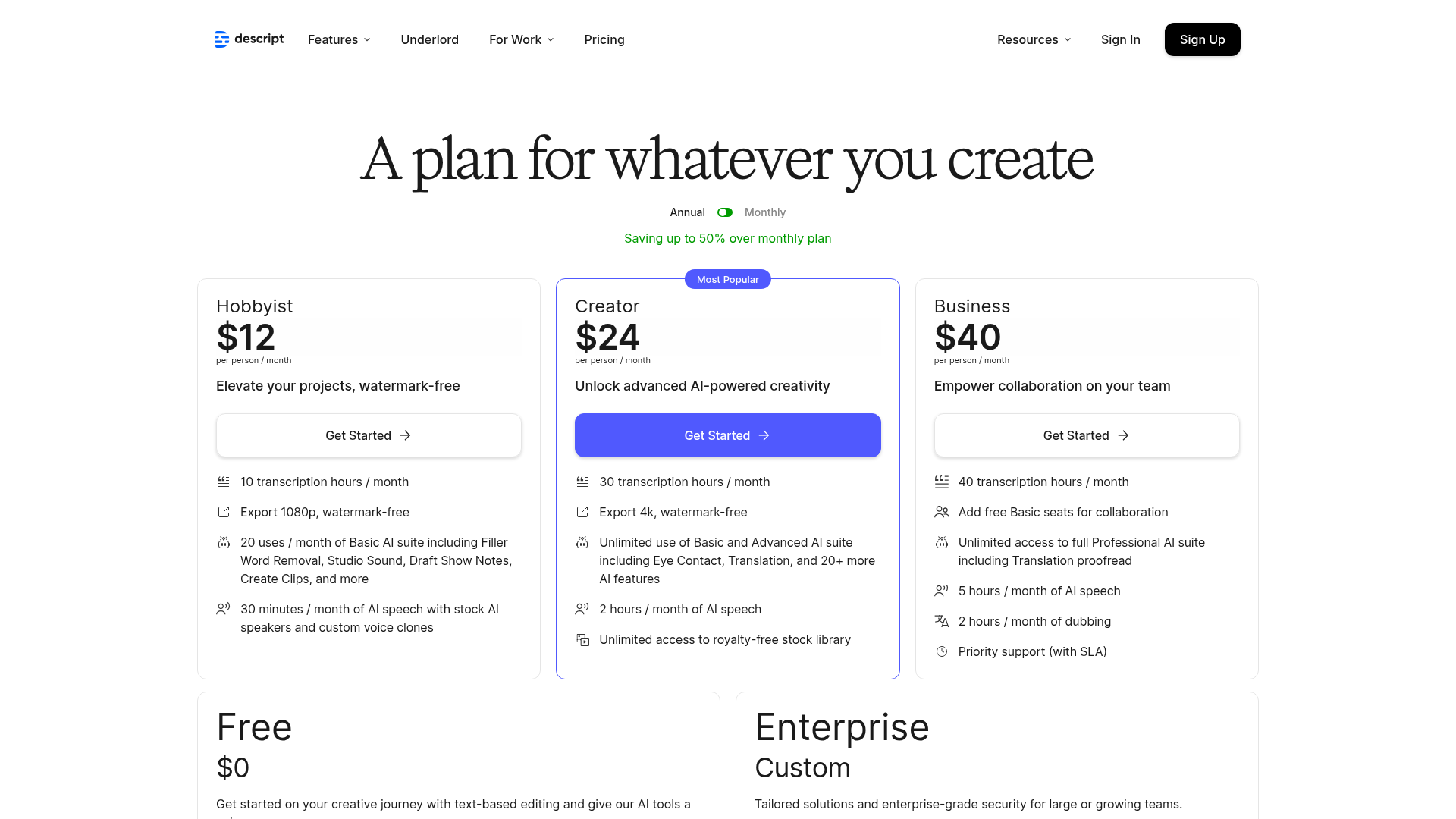Go to the Underlord page
The height and width of the screenshot is (819, 1456).
point(429,39)
